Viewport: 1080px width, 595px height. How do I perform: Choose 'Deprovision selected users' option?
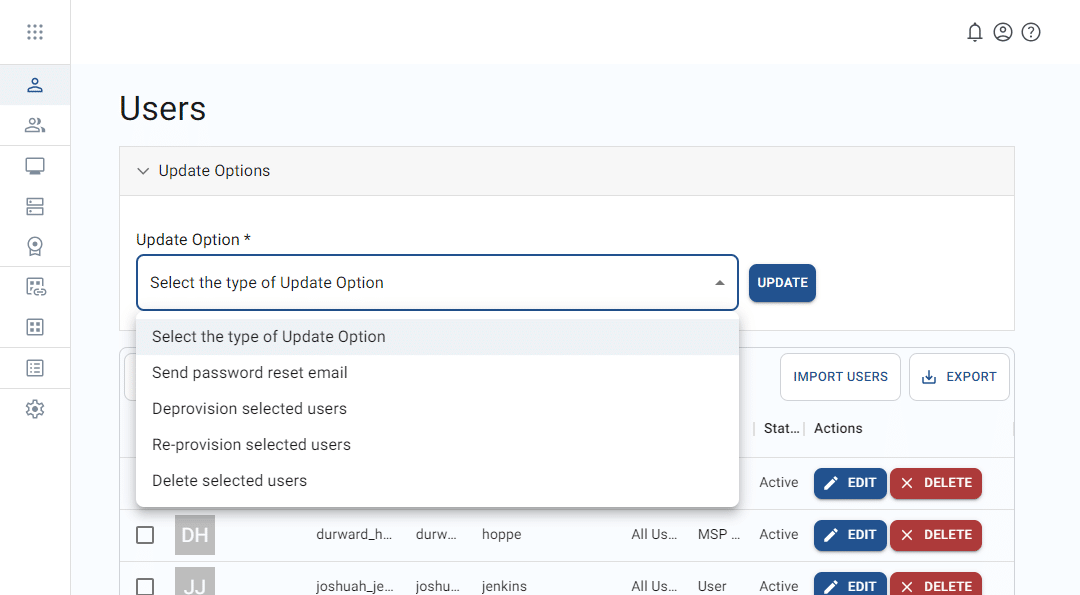click(249, 409)
